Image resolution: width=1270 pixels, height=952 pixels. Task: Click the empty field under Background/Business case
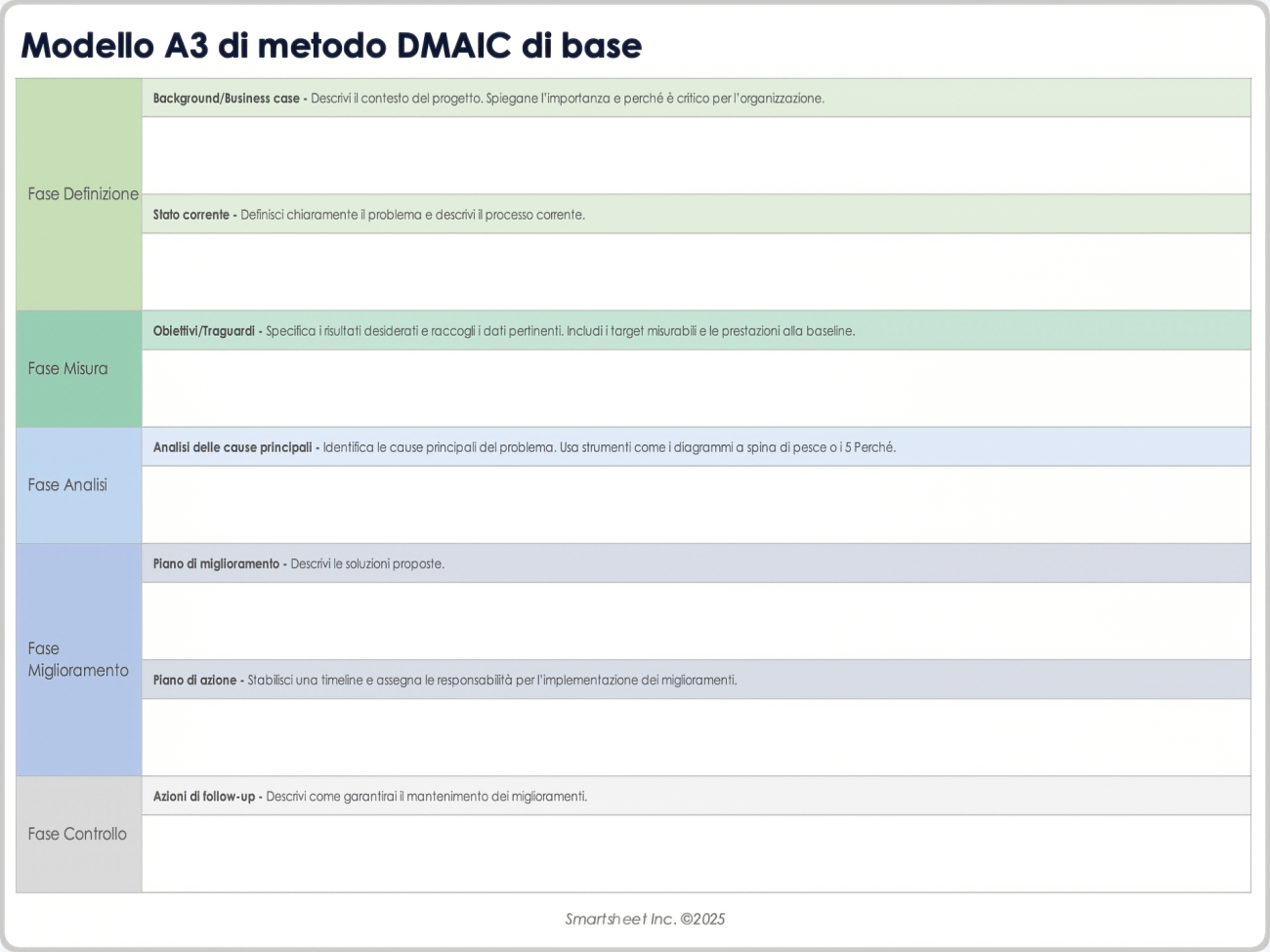pyautogui.click(x=696, y=155)
